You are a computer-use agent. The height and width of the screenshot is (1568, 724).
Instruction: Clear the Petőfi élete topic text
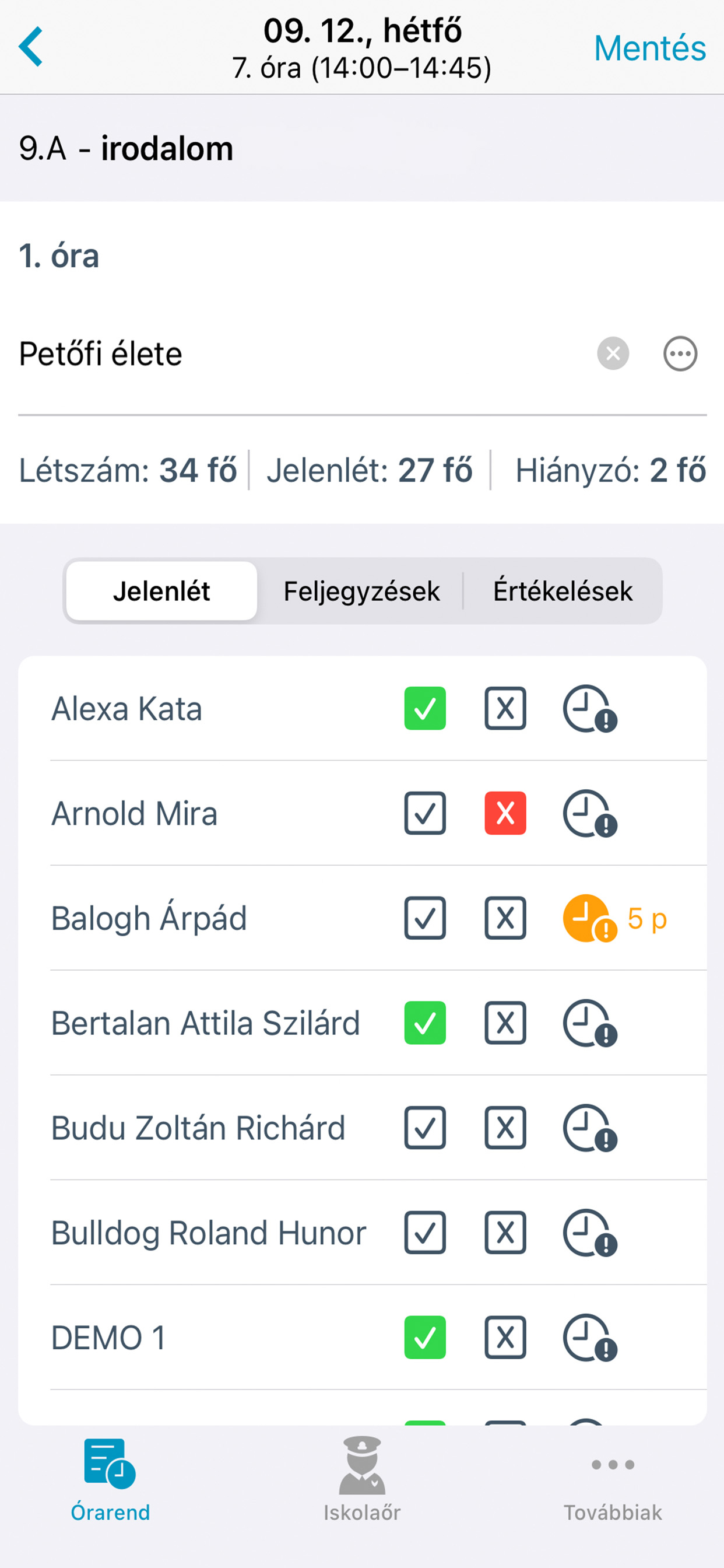coord(613,353)
